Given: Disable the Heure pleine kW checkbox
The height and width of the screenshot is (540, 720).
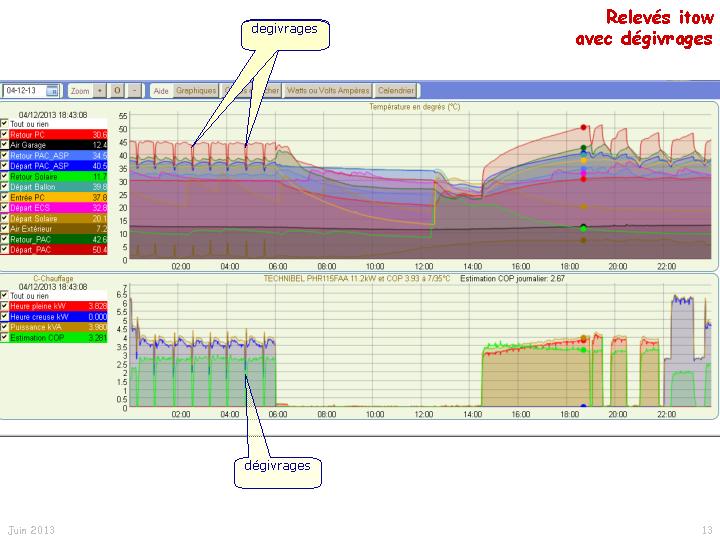Looking at the screenshot, I should [x=5, y=306].
